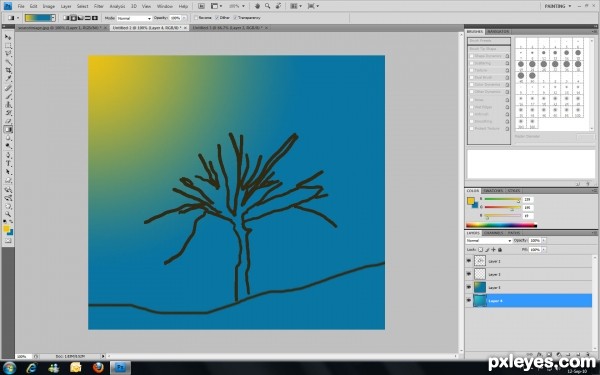Enable Scattering in Brushes panel
The width and height of the screenshot is (600, 375).
pyautogui.click(x=472, y=63)
